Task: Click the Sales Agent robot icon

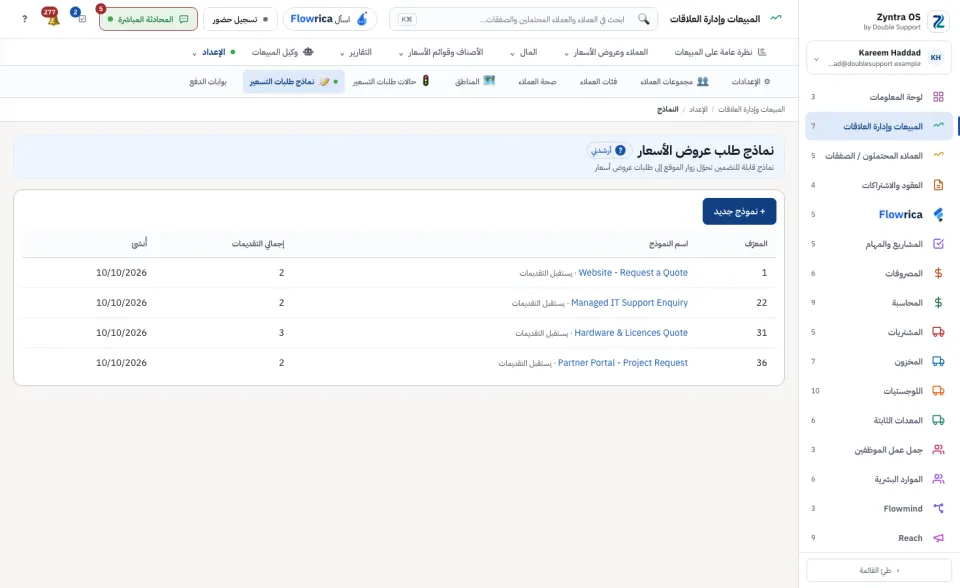Action: [x=308, y=52]
